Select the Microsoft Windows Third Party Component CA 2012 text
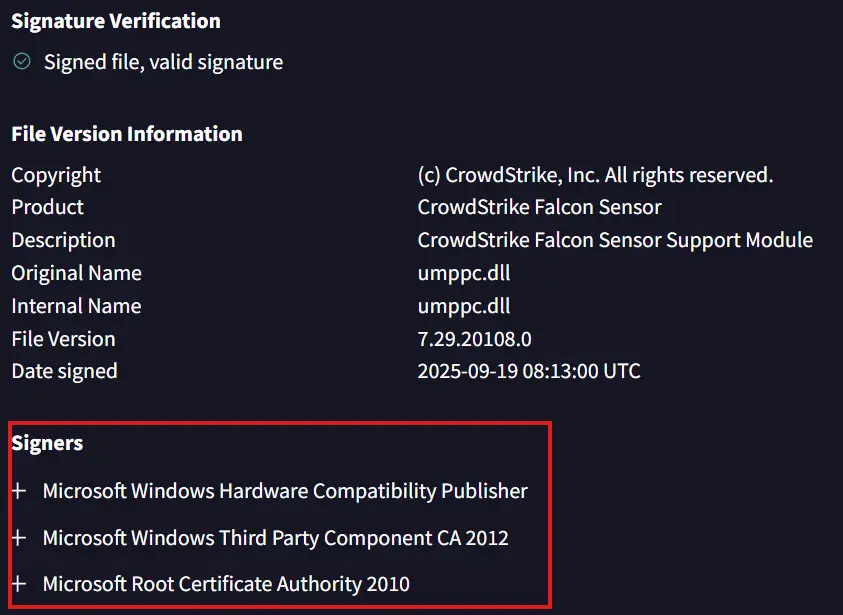This screenshot has height=615, width=843. point(275,538)
